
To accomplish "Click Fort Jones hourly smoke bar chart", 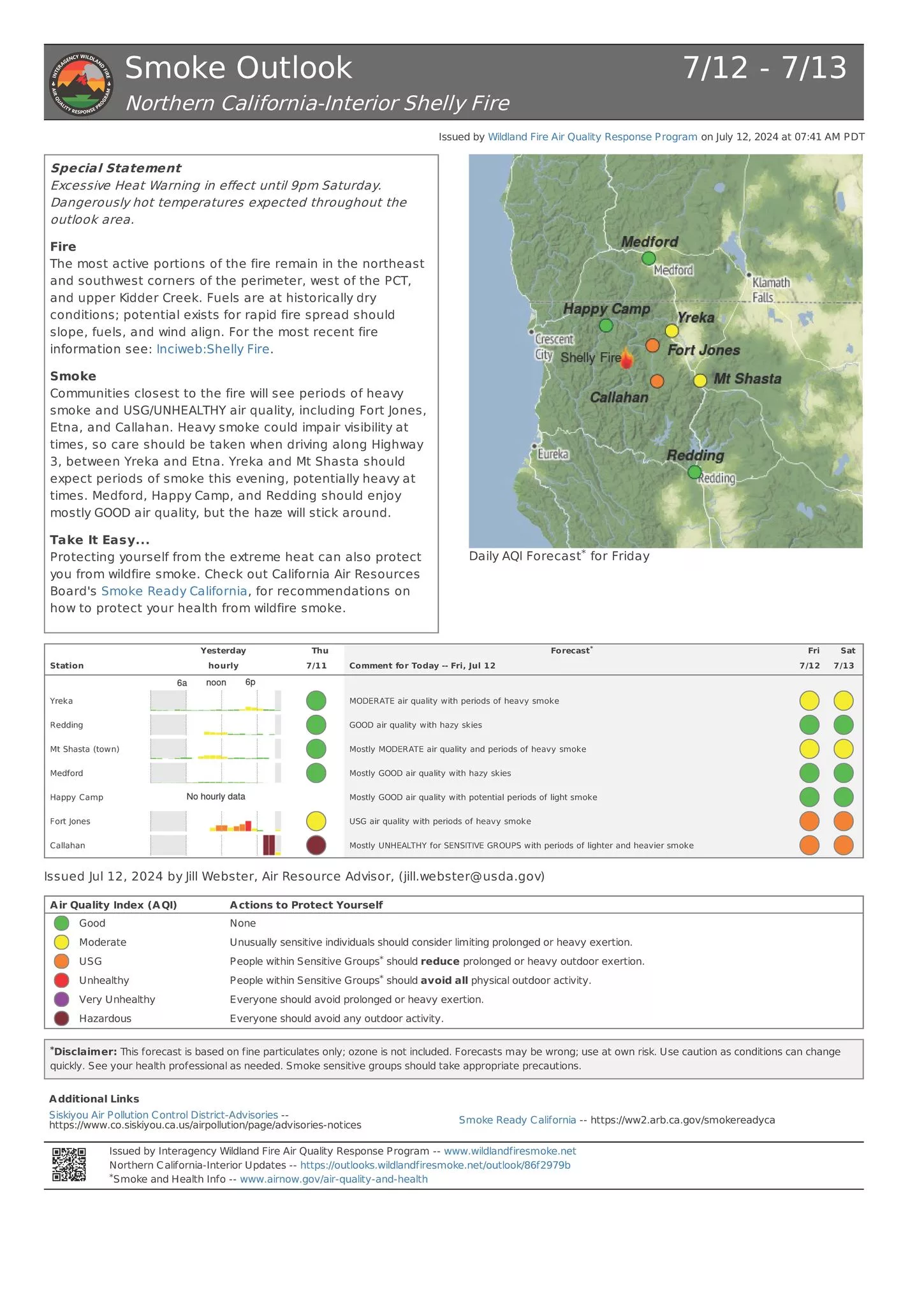I will [216, 821].
